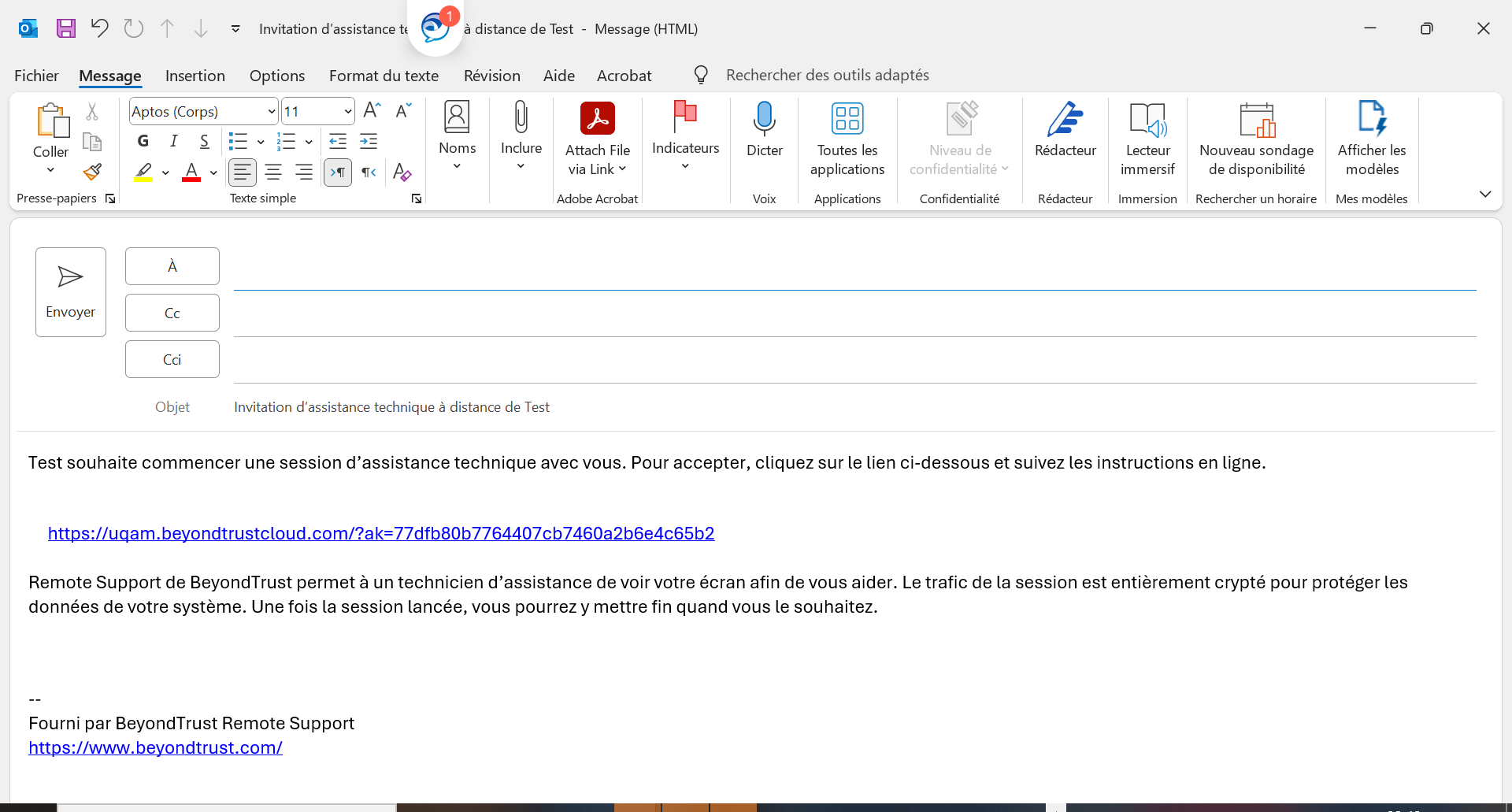This screenshot has width=1512, height=812.
Task: Toggle bold (G) formatting
Action: pyautogui.click(x=143, y=141)
